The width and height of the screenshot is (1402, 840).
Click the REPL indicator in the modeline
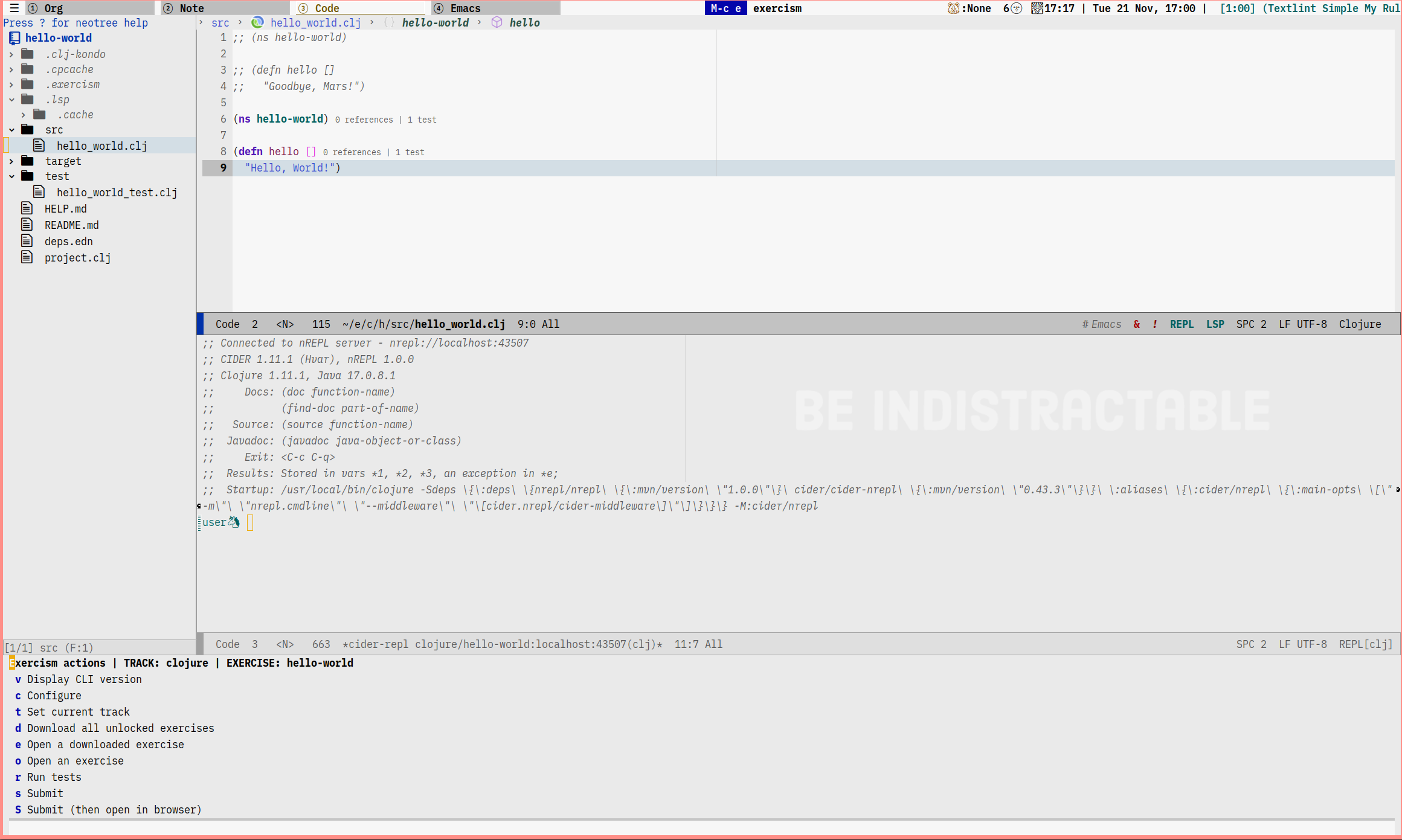click(1182, 324)
